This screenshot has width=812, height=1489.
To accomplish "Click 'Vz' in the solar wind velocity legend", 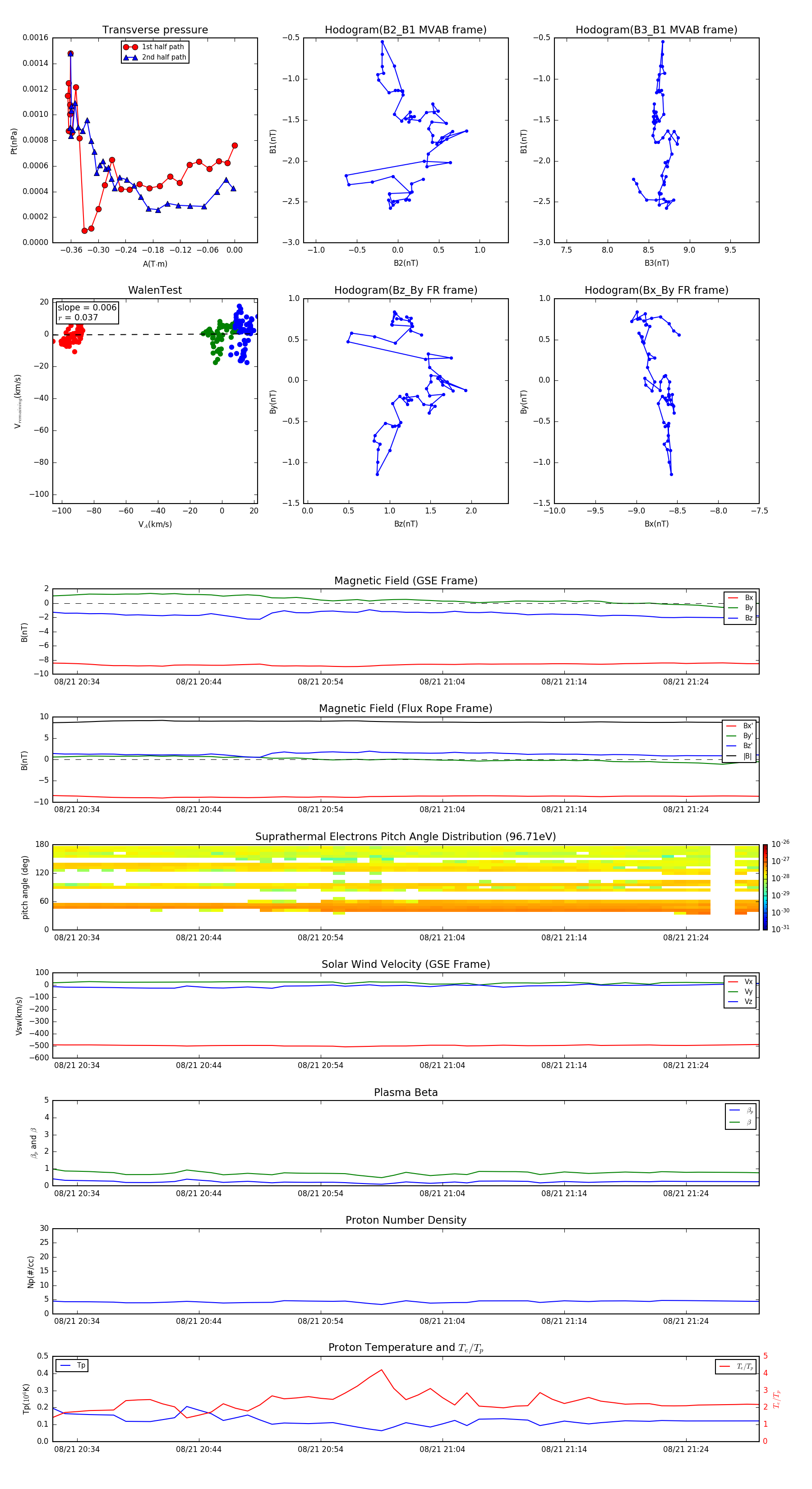I will [x=740, y=1002].
